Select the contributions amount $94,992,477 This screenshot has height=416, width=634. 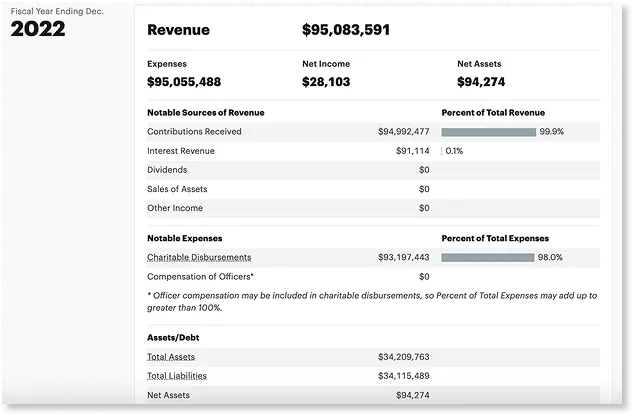pyautogui.click(x=404, y=132)
